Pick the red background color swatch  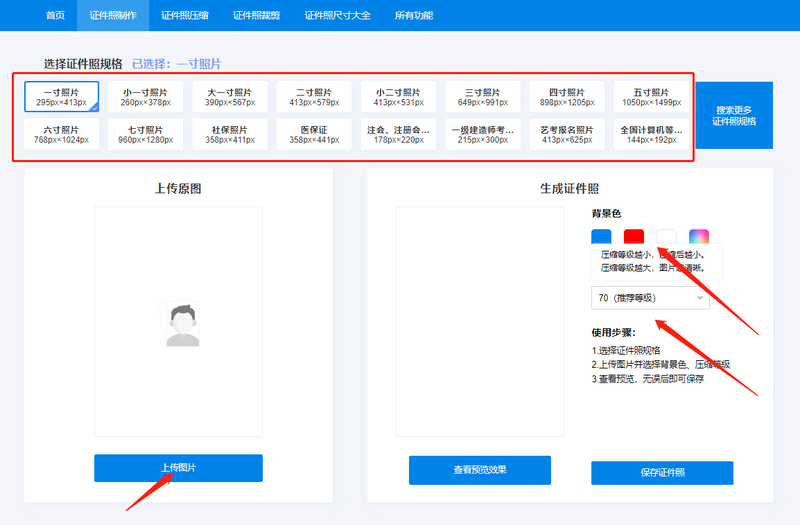coord(634,237)
